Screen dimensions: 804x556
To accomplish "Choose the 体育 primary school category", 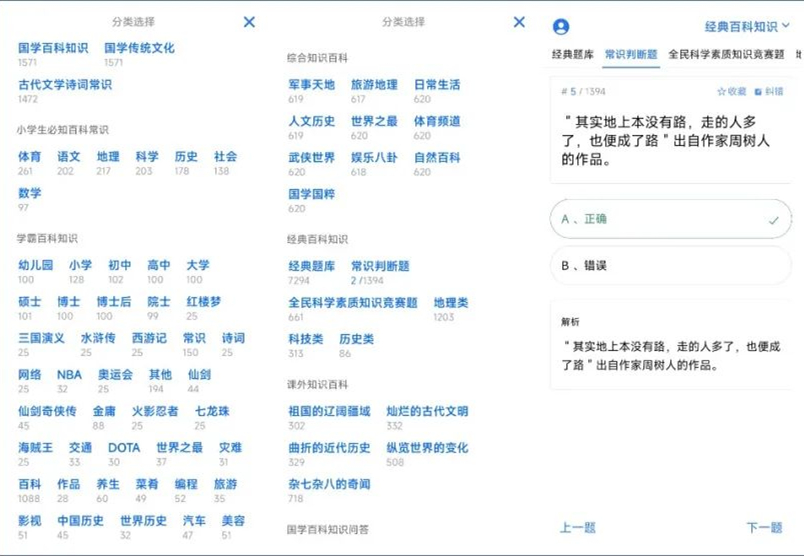I will point(29,156).
